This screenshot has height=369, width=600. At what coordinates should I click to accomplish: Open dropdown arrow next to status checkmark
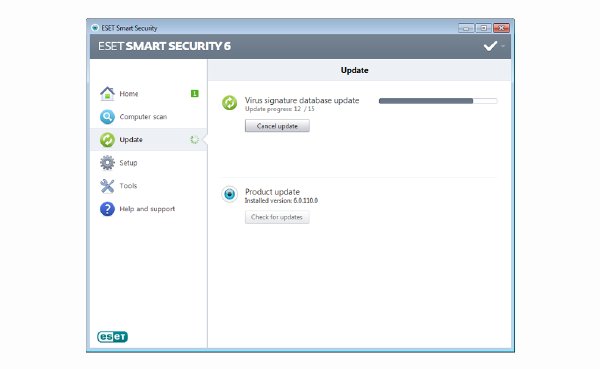pyautogui.click(x=503, y=46)
